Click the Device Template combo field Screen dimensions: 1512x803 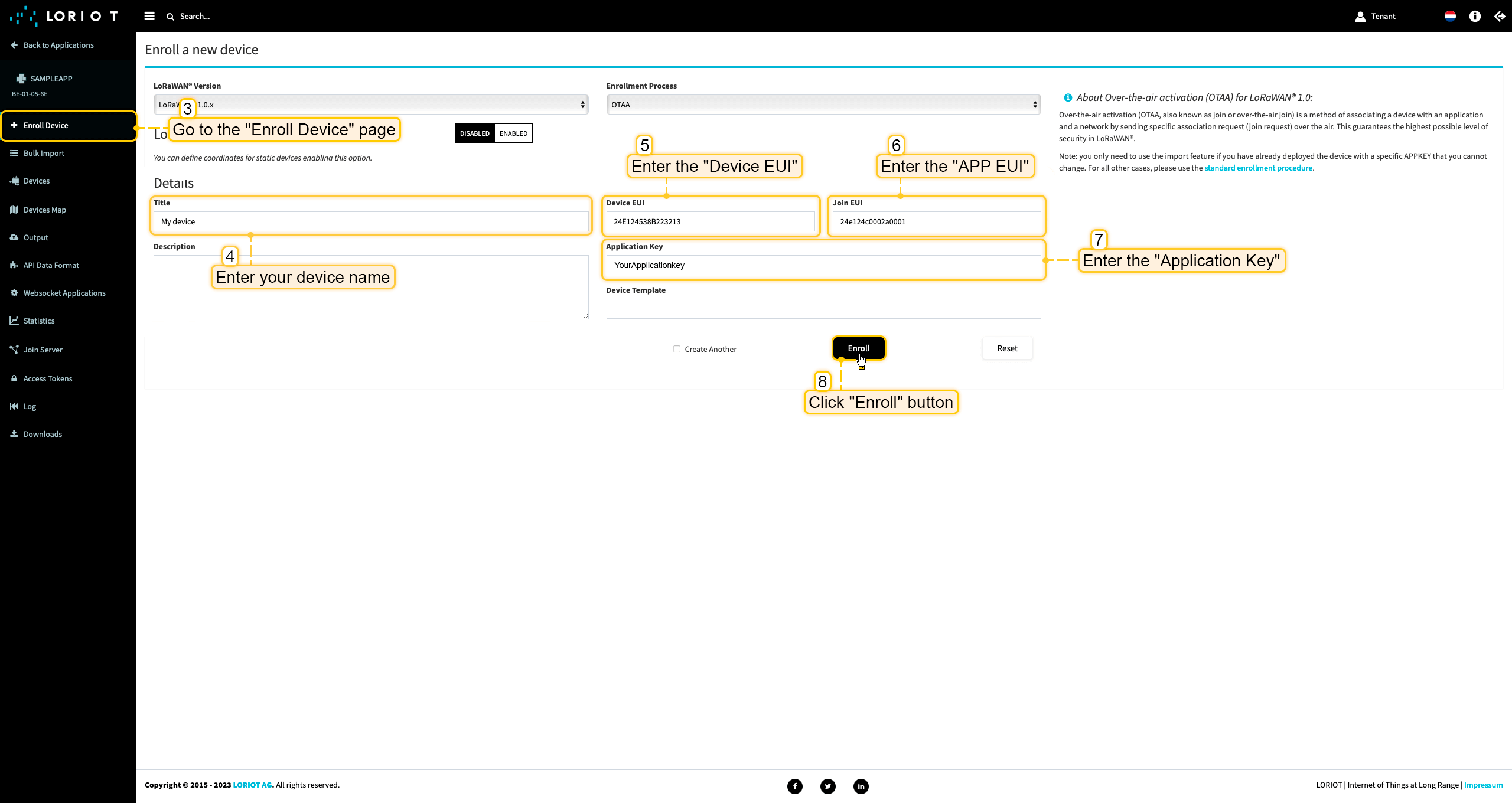tap(823, 309)
